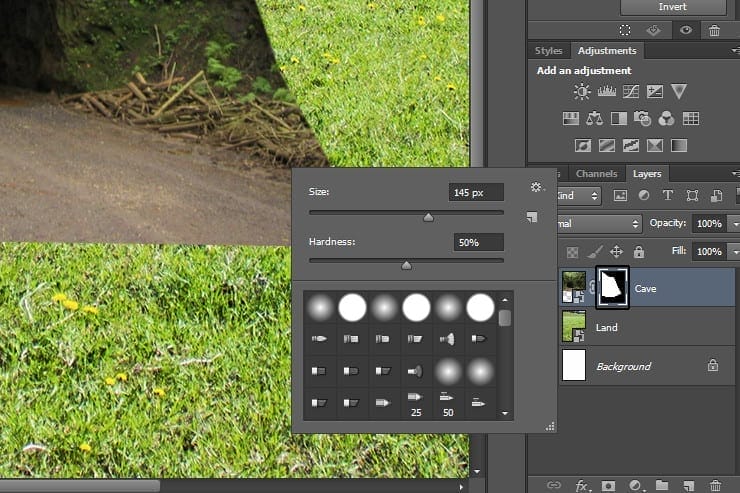The image size is (740, 493).
Task: Add a Levels adjustment
Action: click(606, 91)
